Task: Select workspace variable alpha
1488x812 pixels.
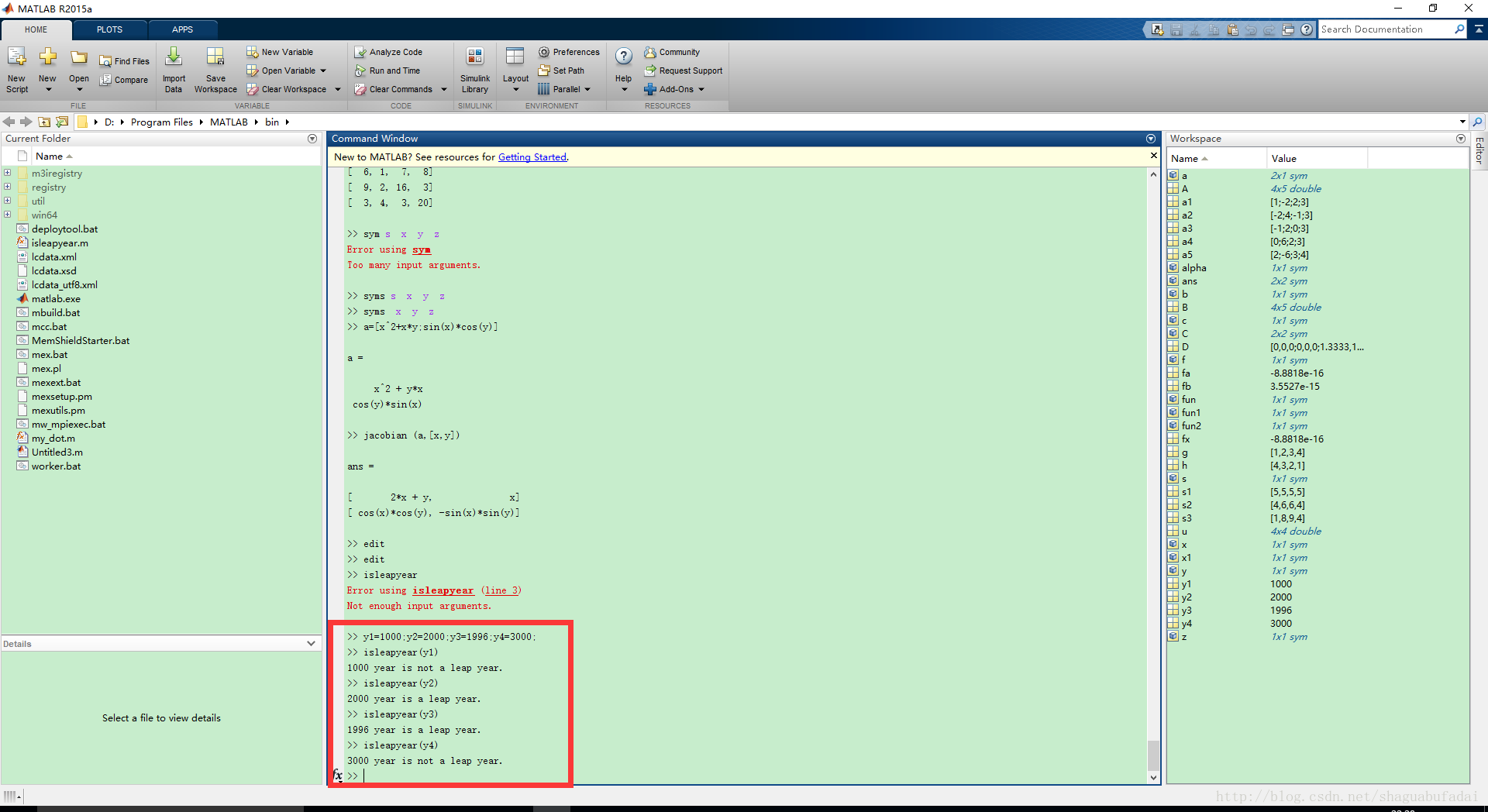Action: (x=1193, y=267)
